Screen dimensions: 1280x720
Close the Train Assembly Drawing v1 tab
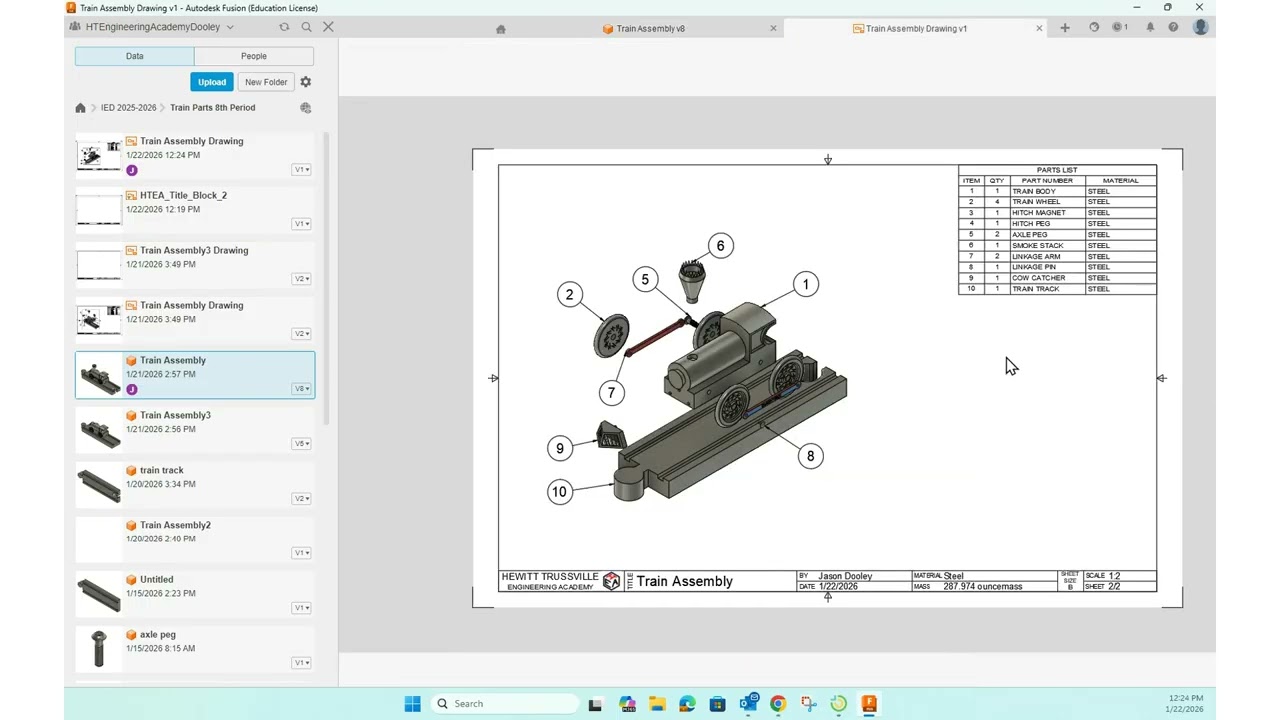[x=1039, y=28]
